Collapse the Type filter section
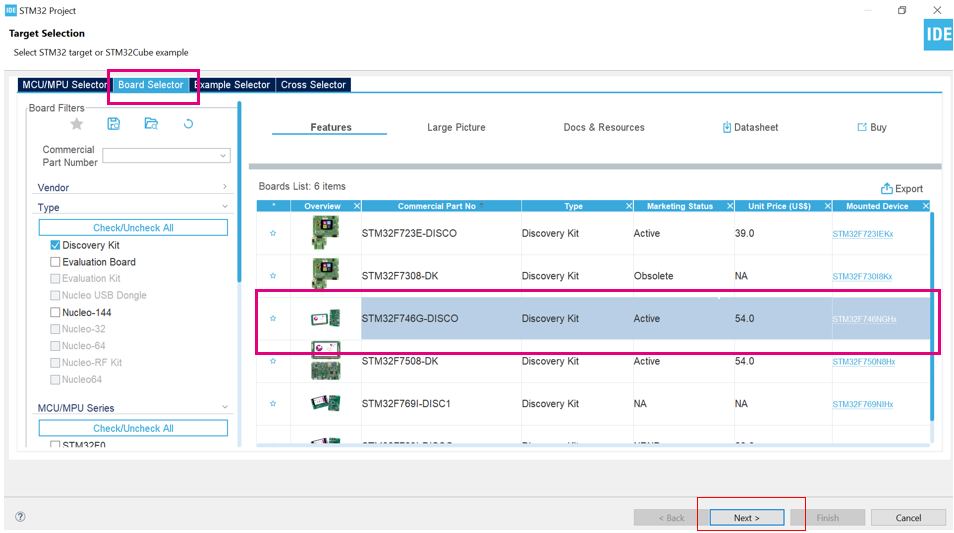 pos(225,207)
